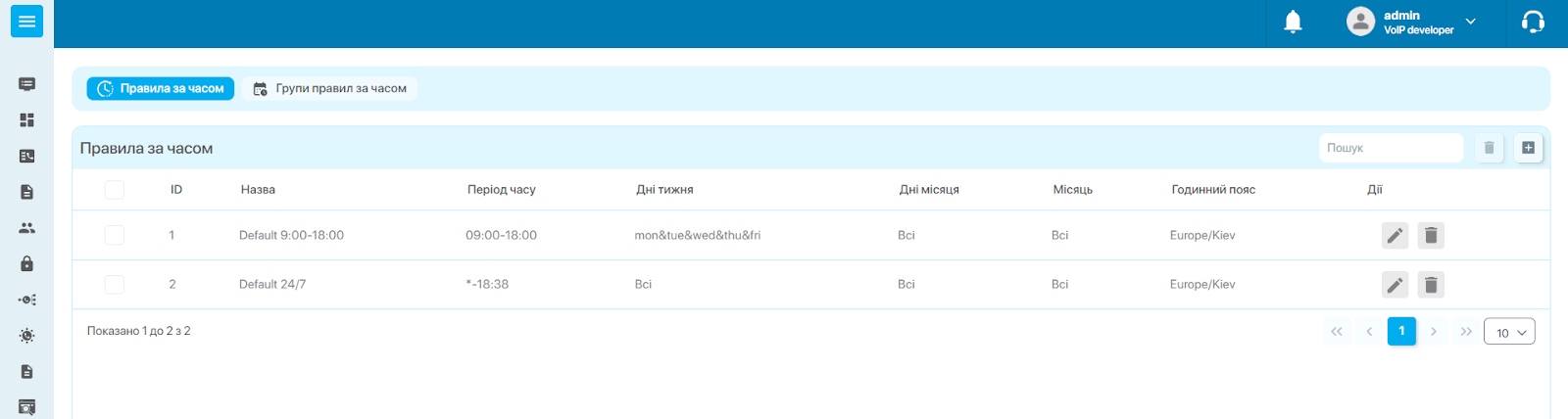Check the box for rule ID 1
Image resolution: width=1568 pixels, height=419 pixels.
(115, 235)
